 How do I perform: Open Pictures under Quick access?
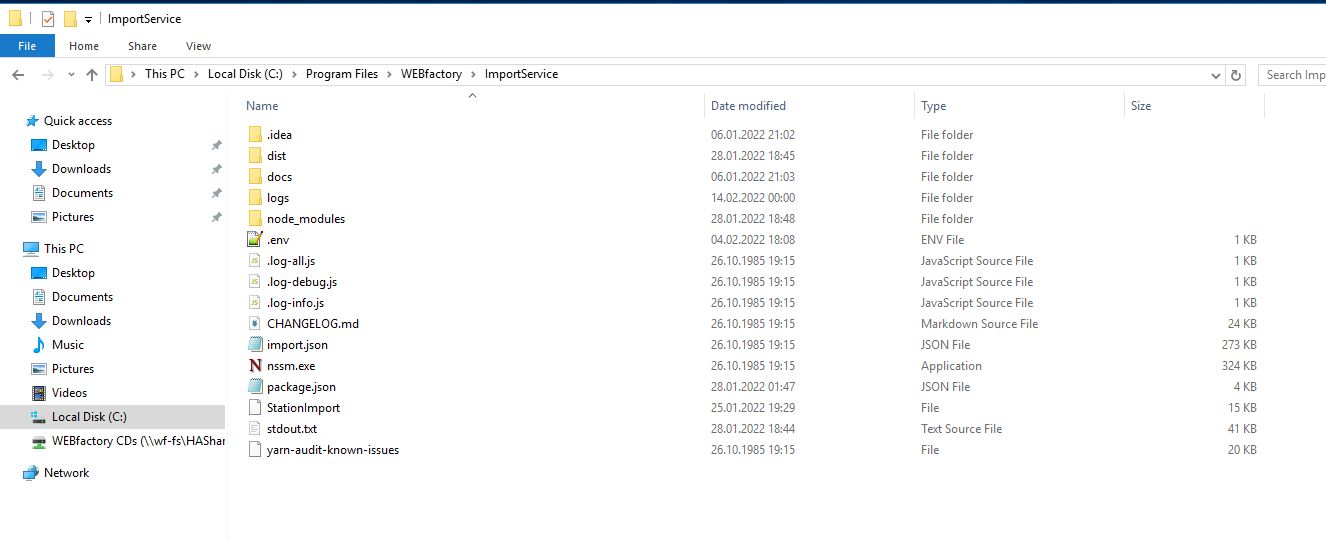click(x=73, y=217)
